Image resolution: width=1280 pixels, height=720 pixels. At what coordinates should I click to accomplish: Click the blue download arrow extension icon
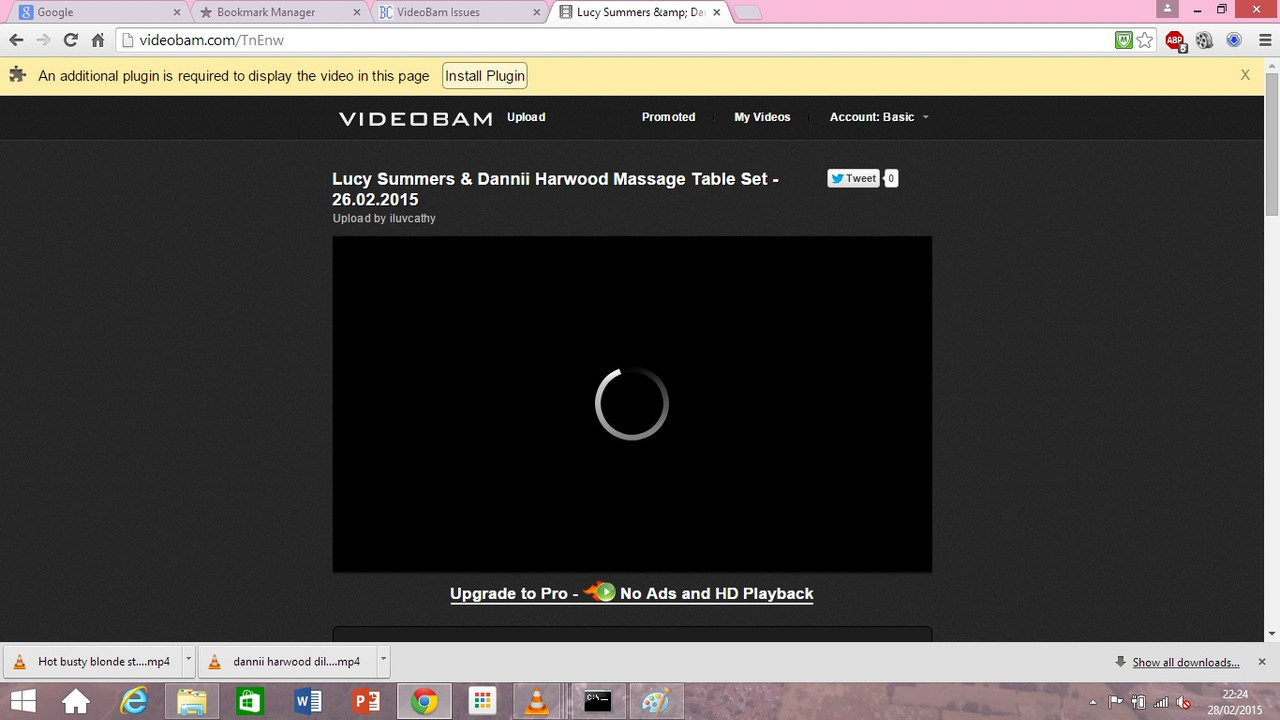click(x=1234, y=40)
